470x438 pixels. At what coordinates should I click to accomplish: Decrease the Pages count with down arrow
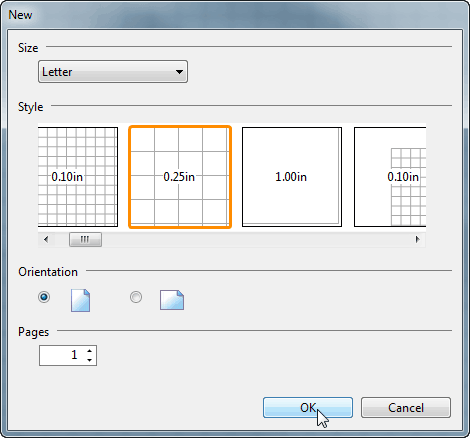[x=89, y=360]
